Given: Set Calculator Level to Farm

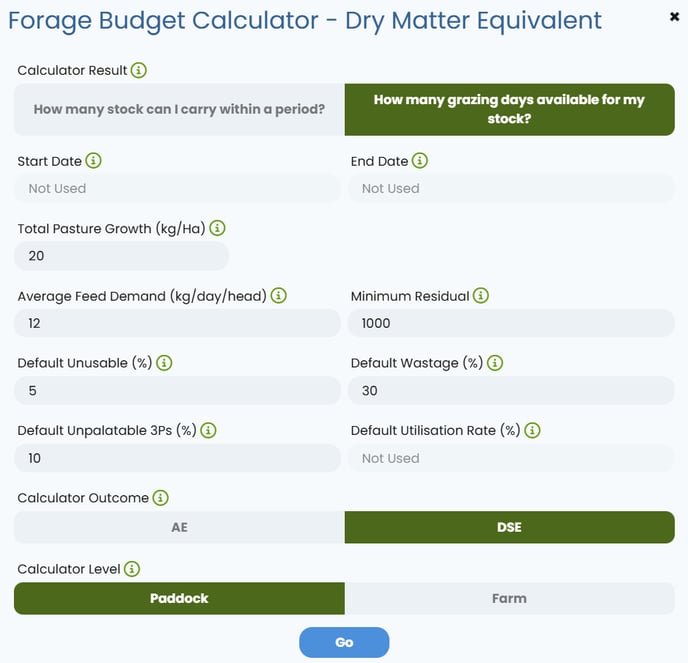Looking at the screenshot, I should coord(509,598).
